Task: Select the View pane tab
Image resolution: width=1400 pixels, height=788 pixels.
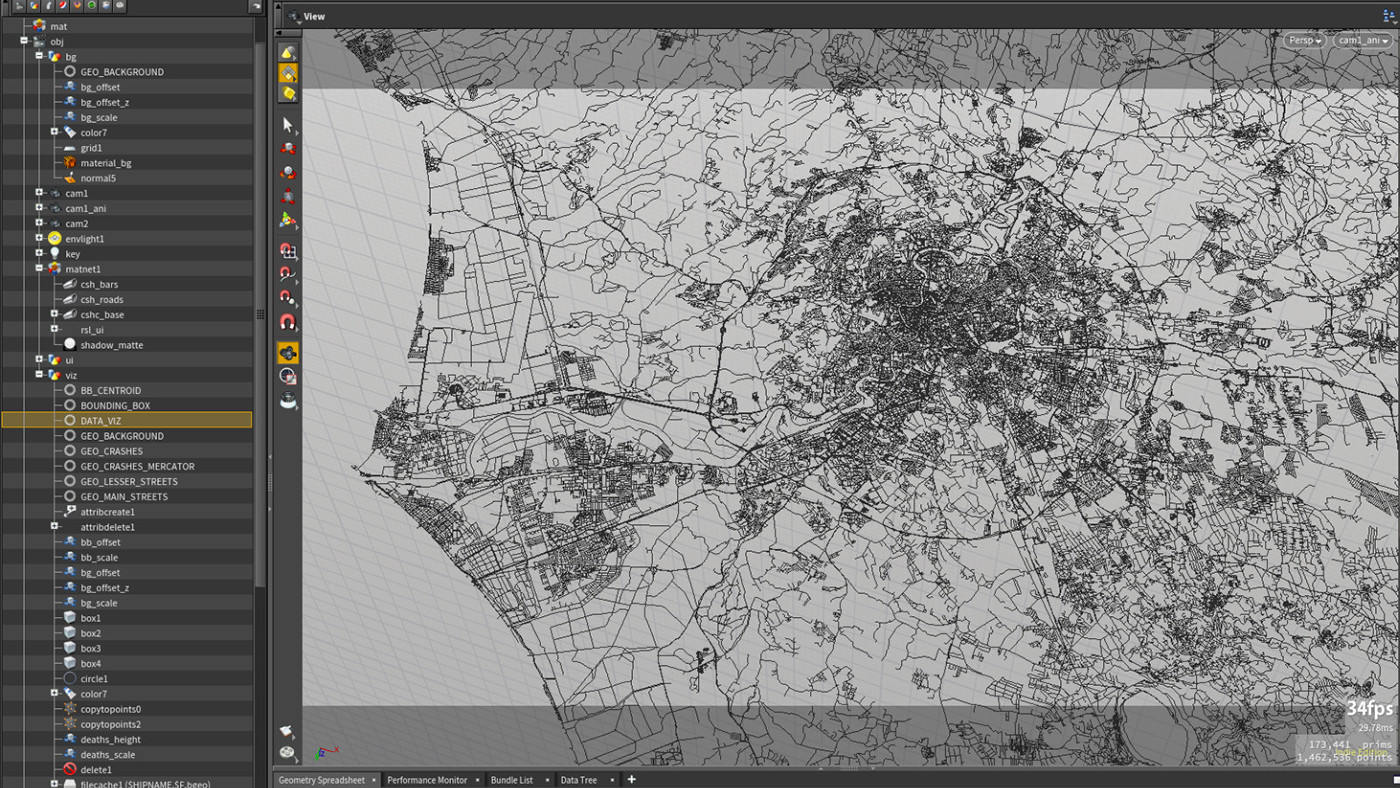Action: click(314, 16)
